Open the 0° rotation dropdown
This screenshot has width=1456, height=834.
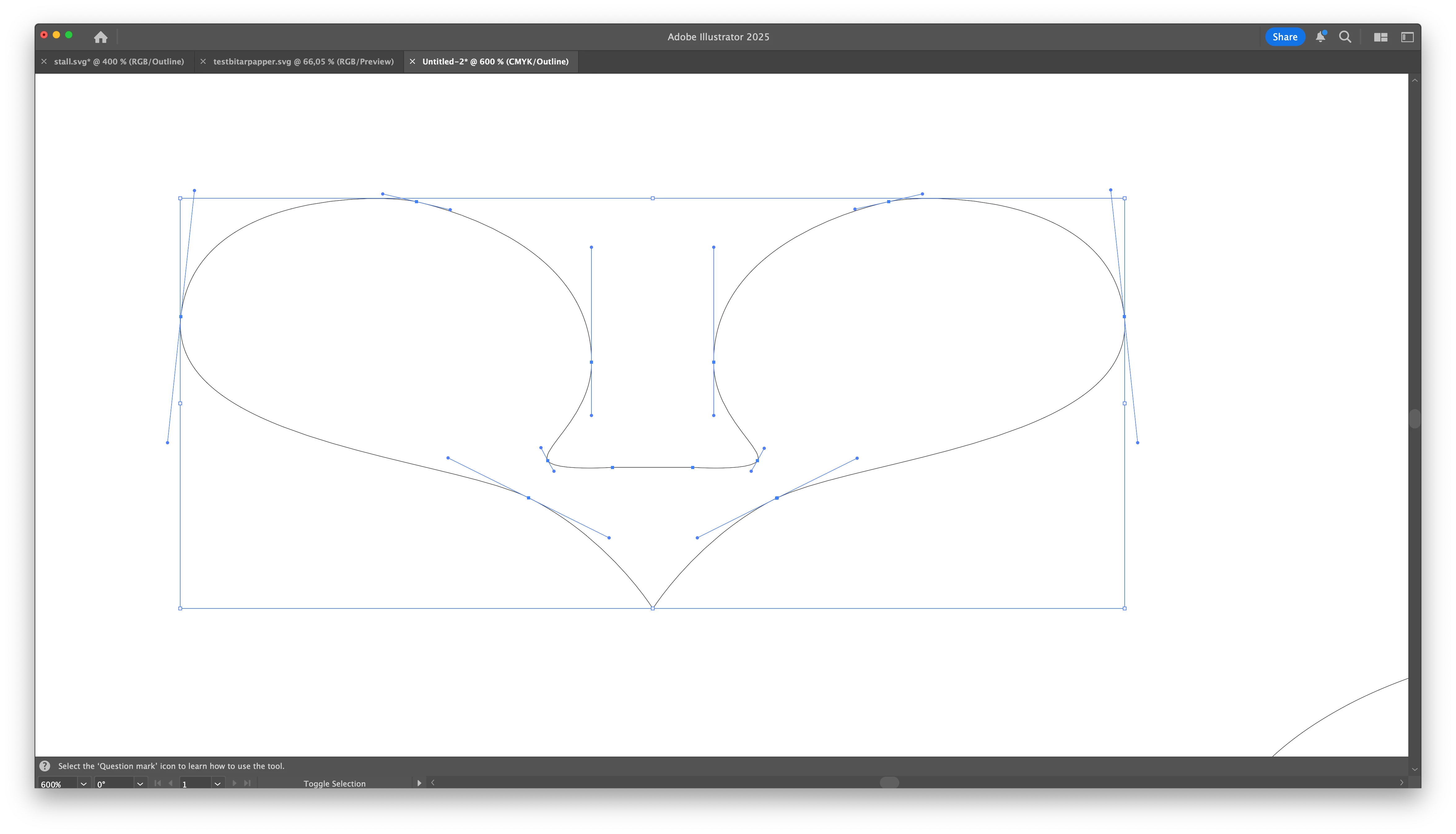pyautogui.click(x=140, y=784)
